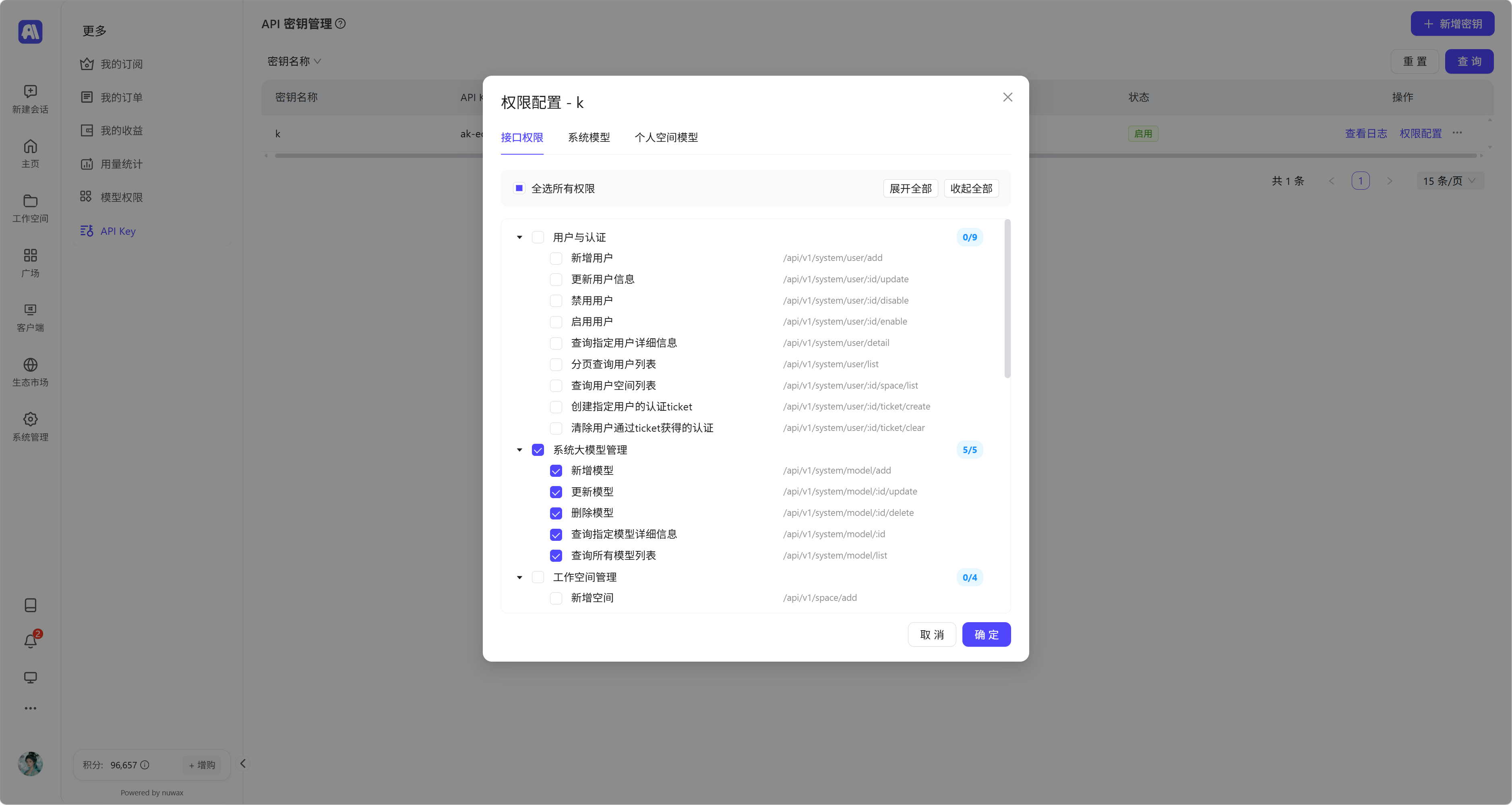Click the app logo icon
Screen dimensions: 1512x805
[30, 32]
